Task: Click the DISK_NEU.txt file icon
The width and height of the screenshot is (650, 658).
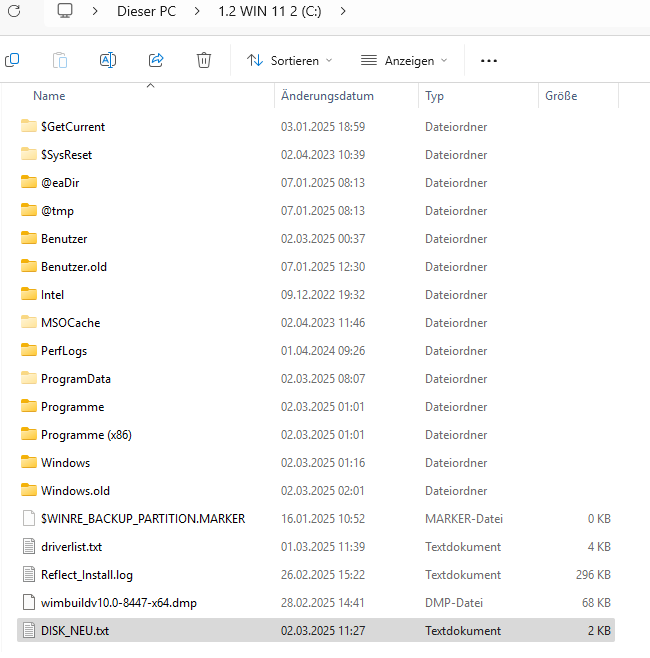Action: 29,631
